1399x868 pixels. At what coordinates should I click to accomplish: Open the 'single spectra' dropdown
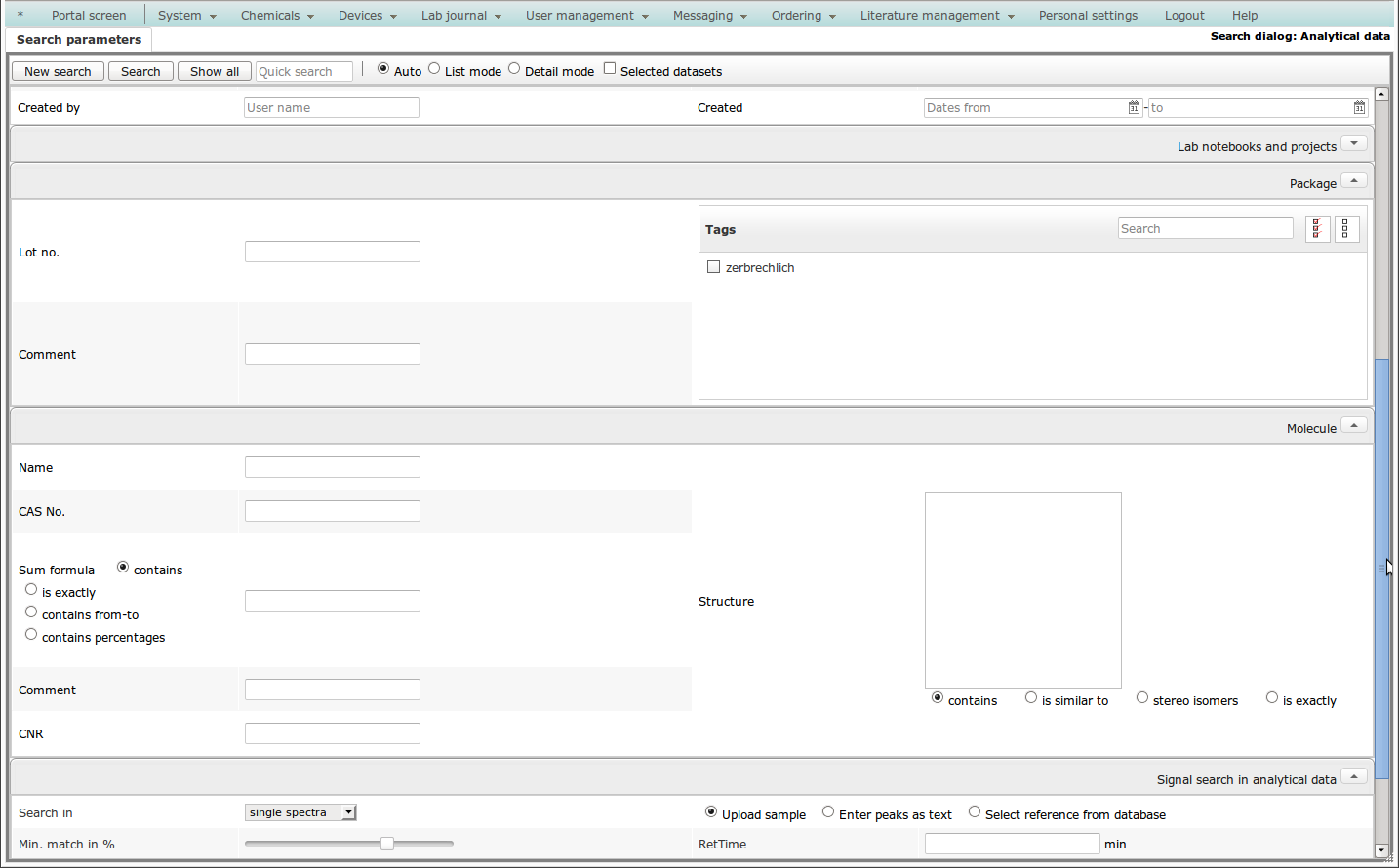click(x=300, y=812)
